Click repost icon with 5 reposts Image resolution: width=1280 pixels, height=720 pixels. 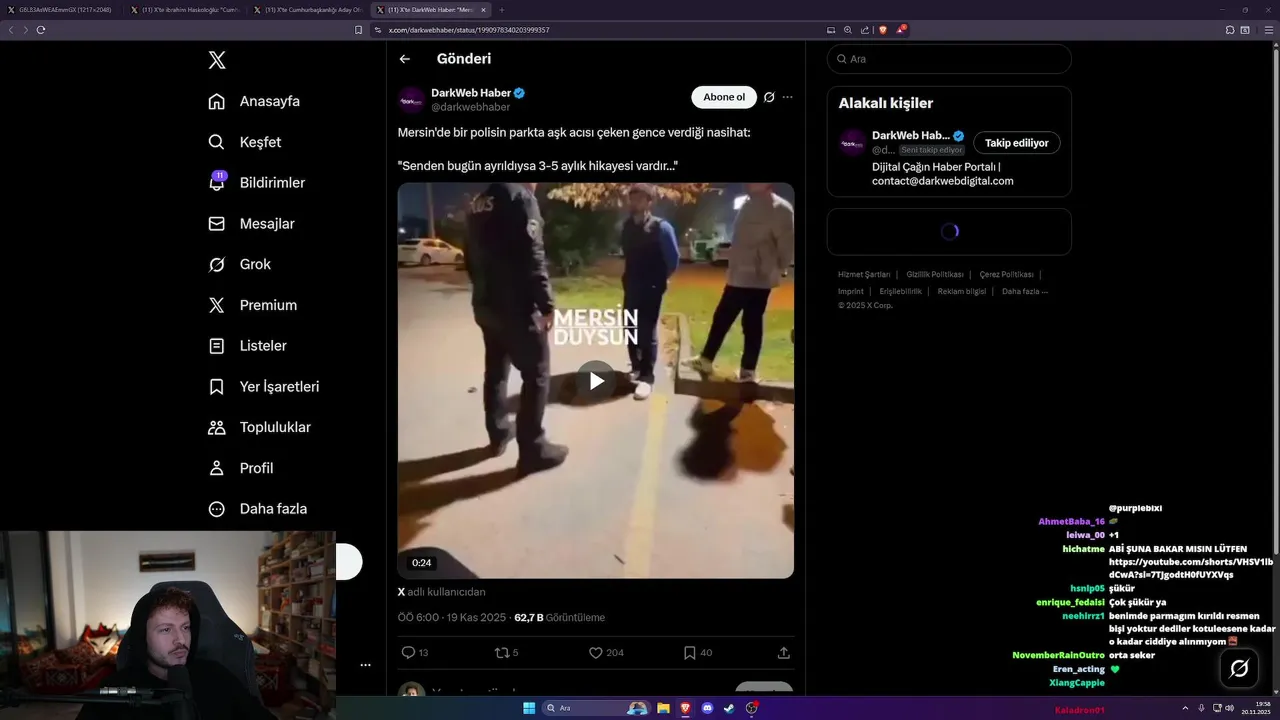click(x=502, y=652)
